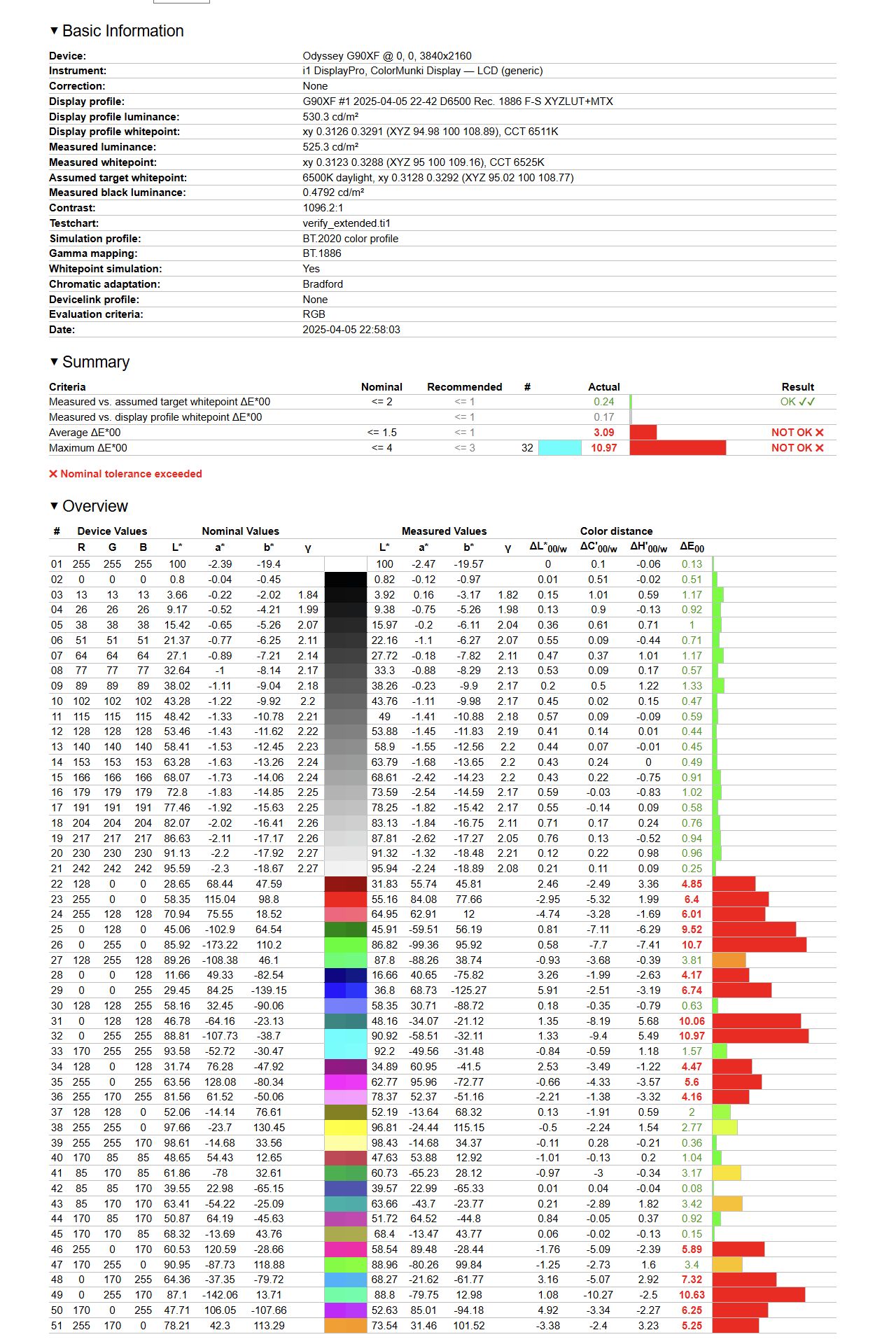The height and width of the screenshot is (1344, 896).
Task: Click the orange ΔE bar for row 27
Action: [729, 960]
